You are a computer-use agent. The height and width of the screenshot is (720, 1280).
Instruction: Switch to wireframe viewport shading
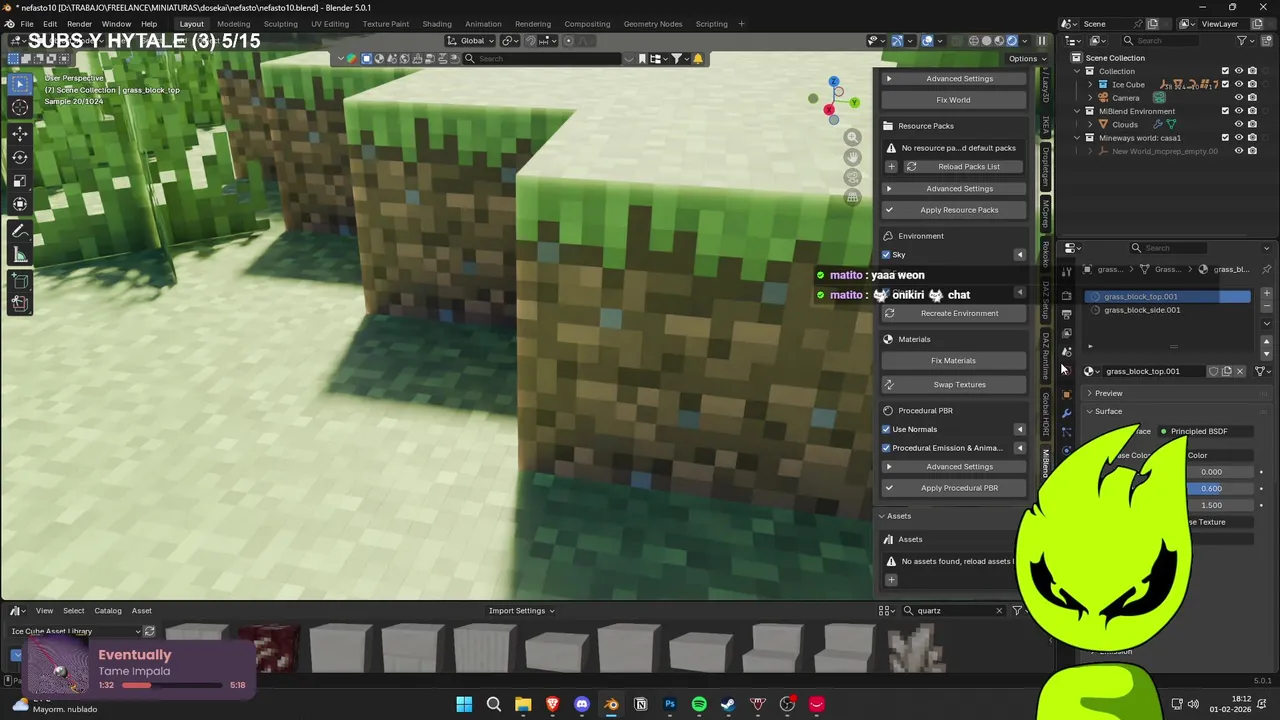[973, 41]
